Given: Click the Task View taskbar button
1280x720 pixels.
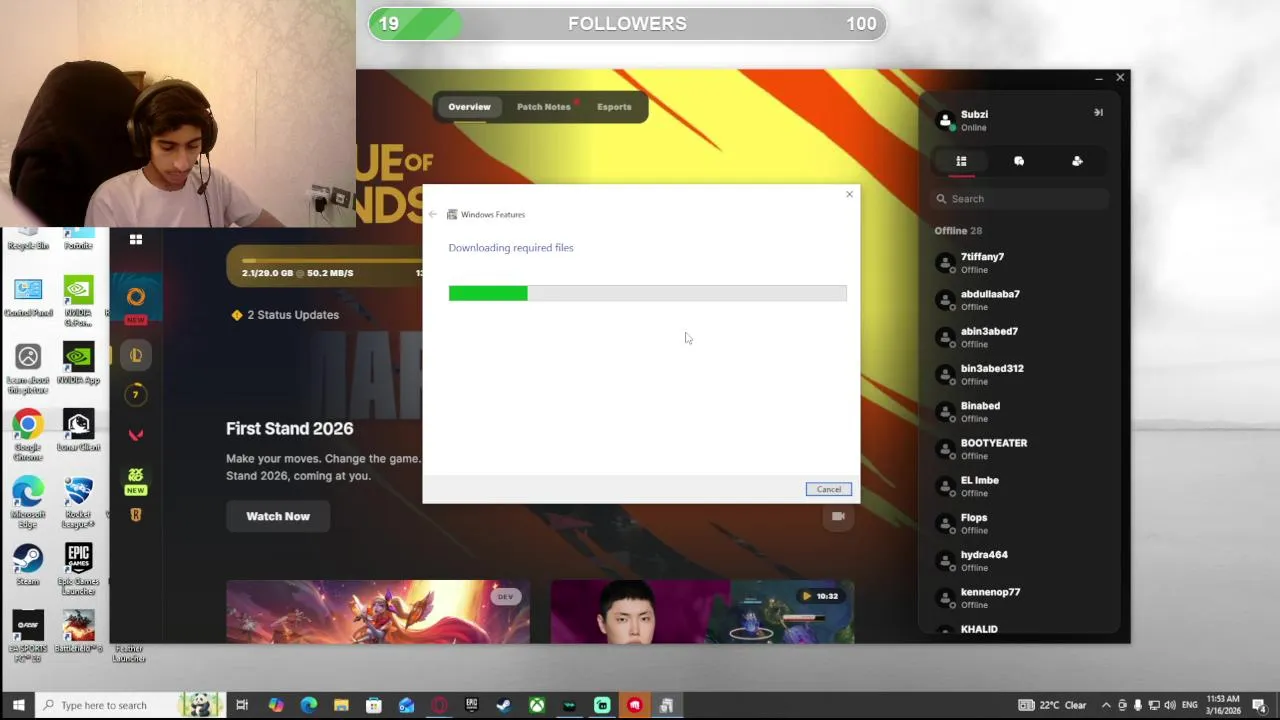Looking at the screenshot, I should (x=242, y=705).
